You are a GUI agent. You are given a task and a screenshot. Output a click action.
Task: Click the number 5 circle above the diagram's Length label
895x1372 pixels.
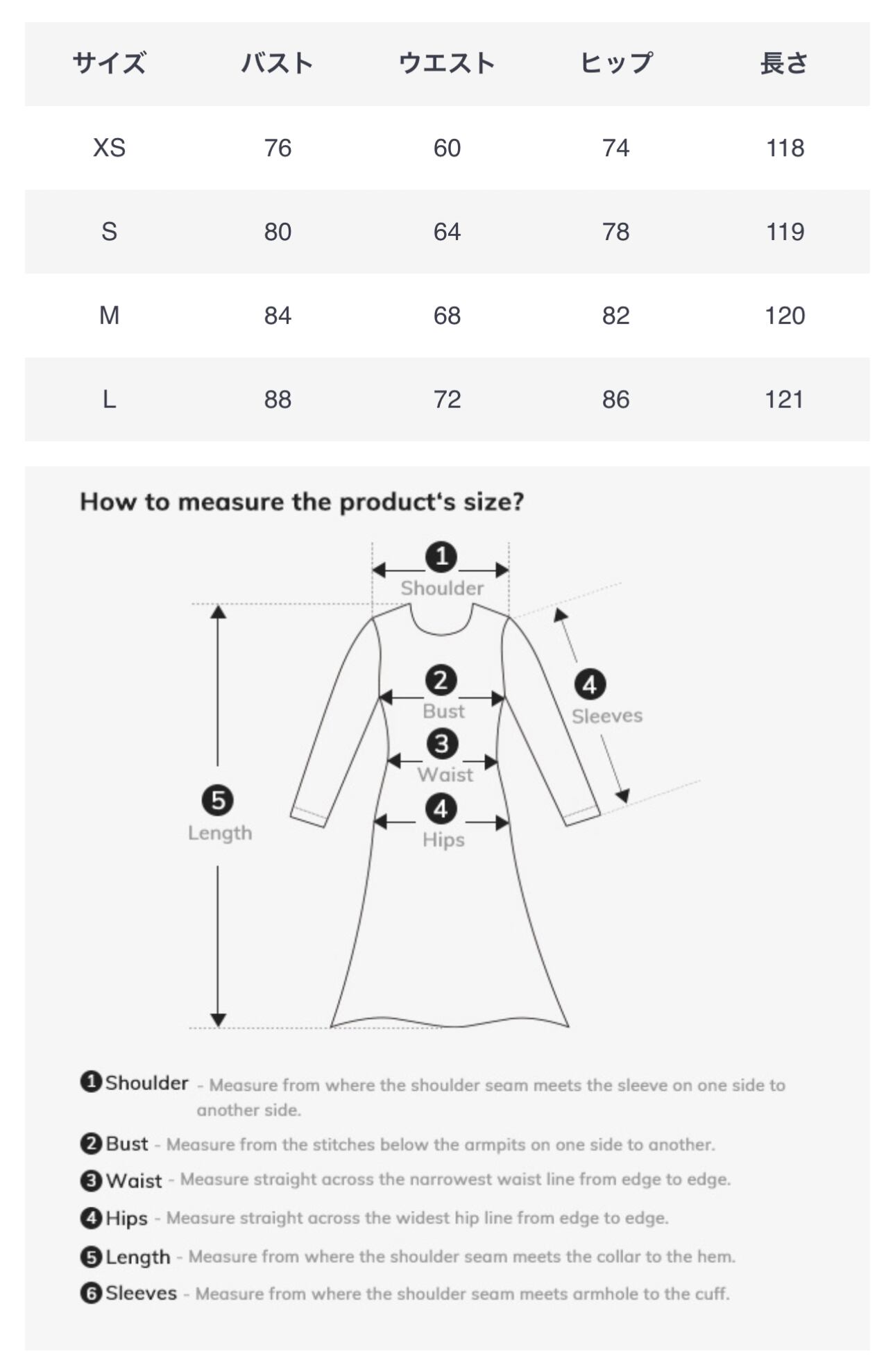coord(218,800)
